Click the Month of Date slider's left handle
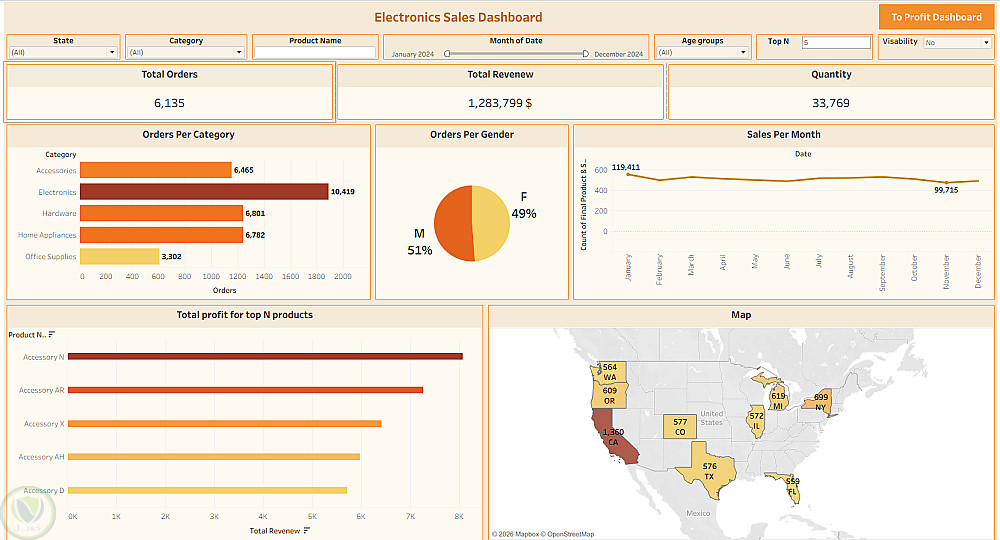 447,54
